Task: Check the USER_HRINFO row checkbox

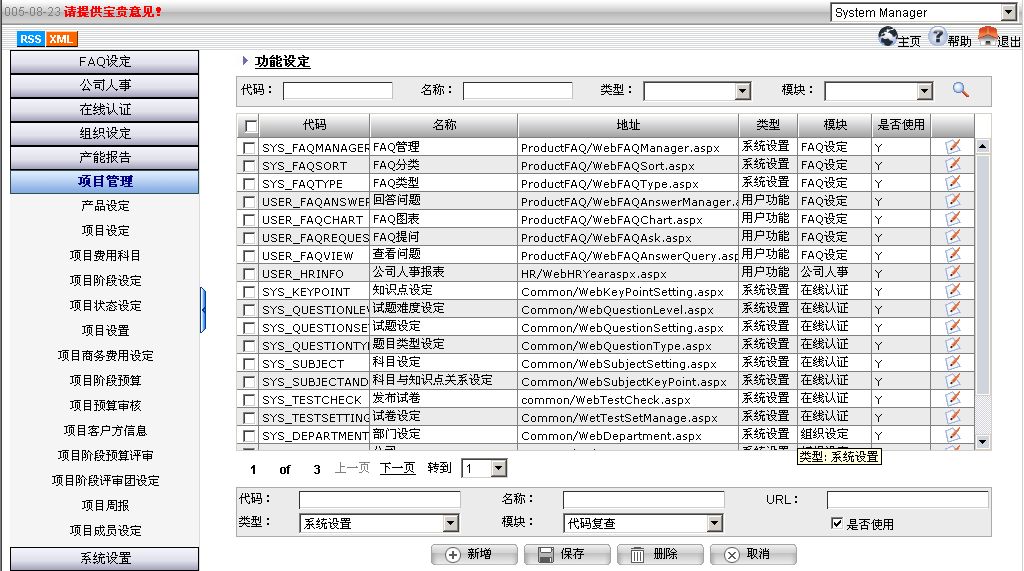Action: 249,274
